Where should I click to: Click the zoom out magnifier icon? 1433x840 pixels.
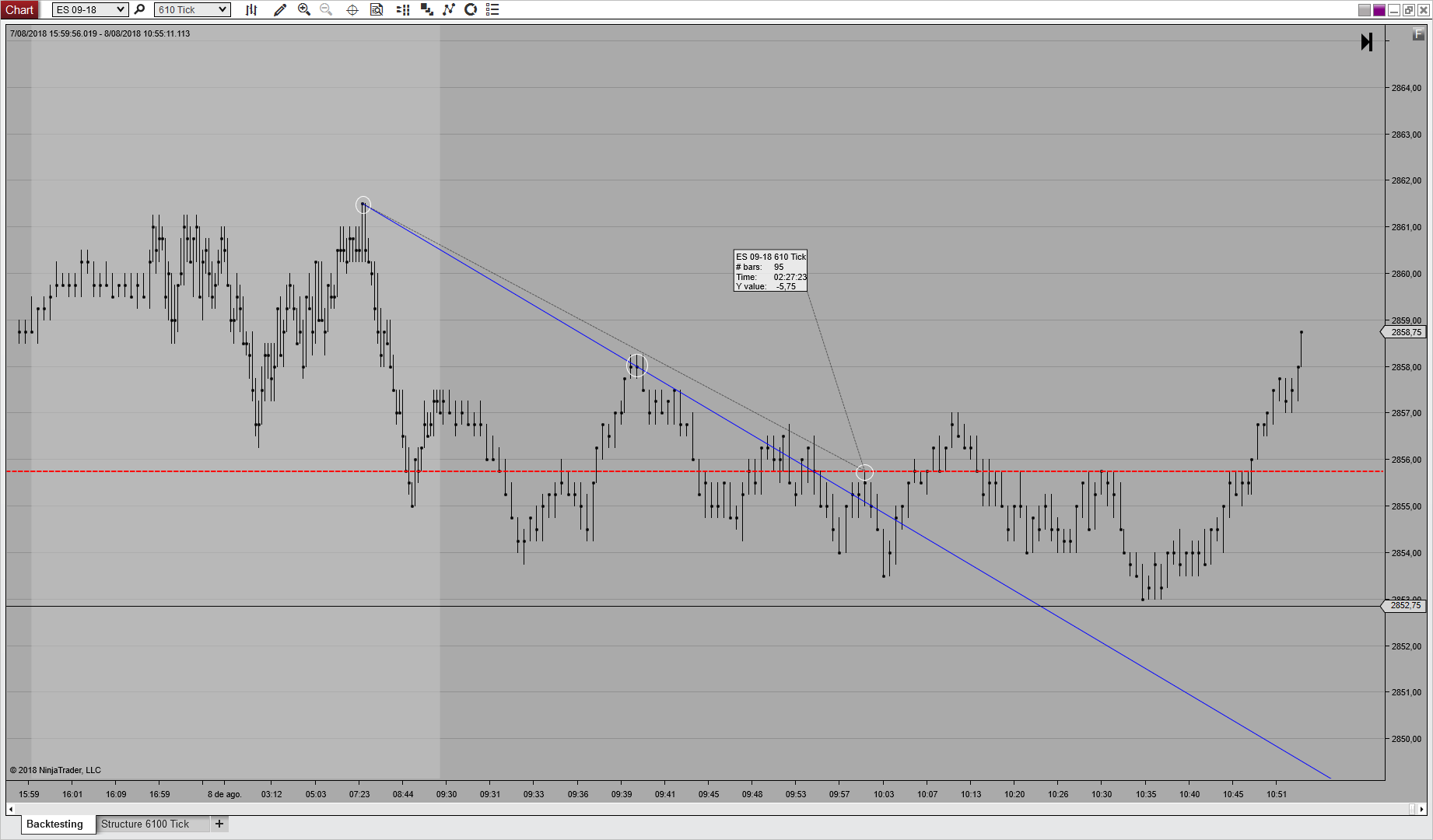click(x=326, y=9)
